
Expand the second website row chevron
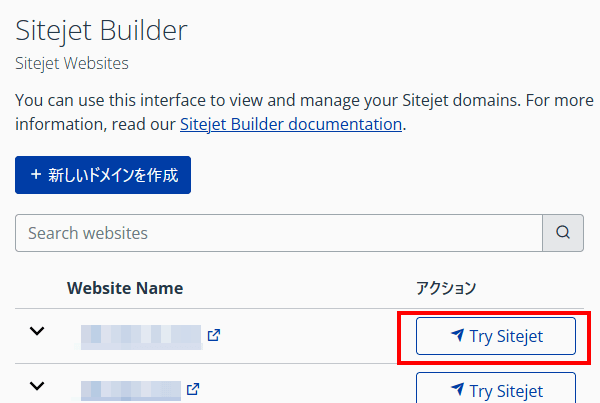37,385
